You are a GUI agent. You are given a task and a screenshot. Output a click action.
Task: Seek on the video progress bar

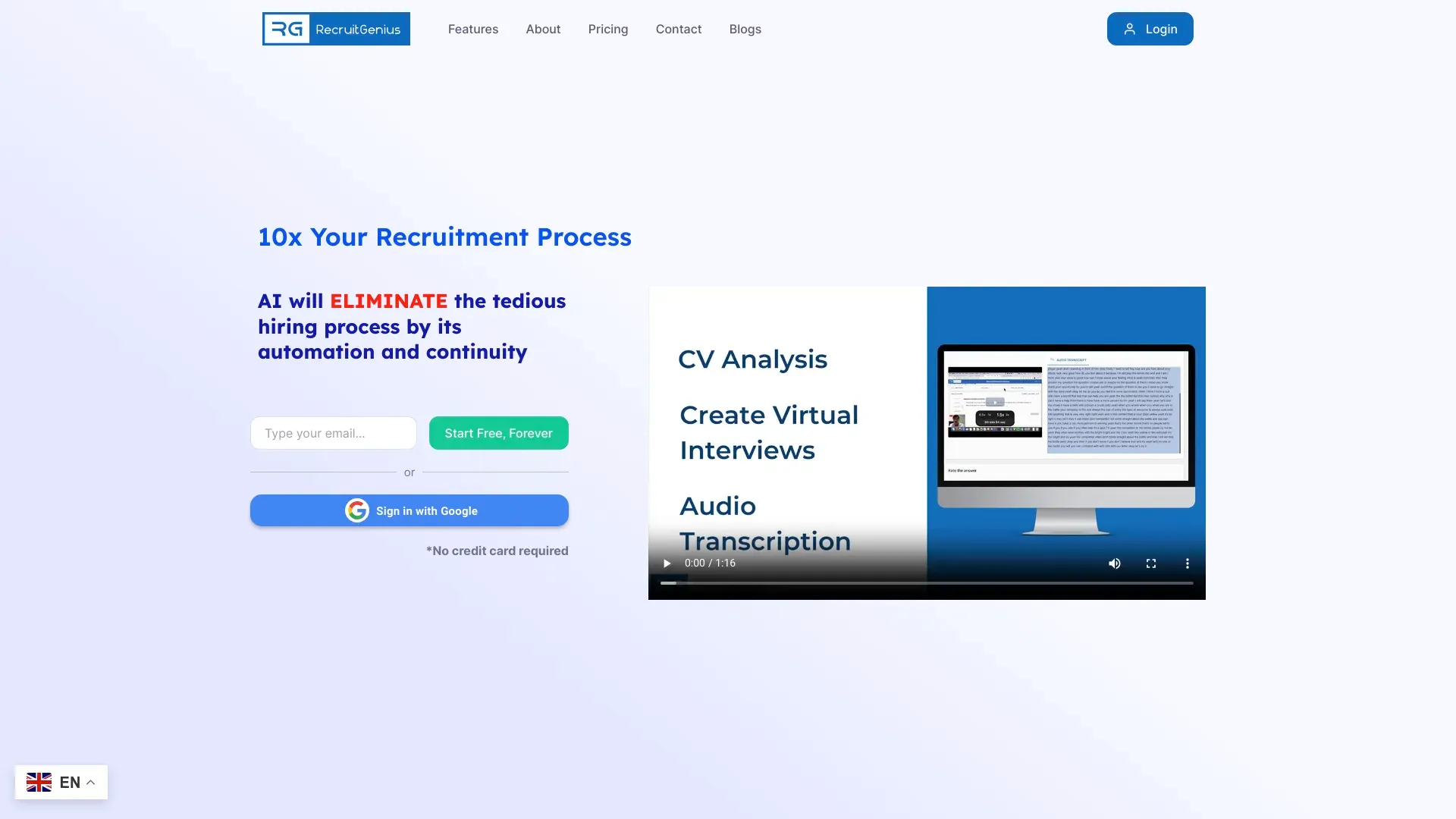(x=927, y=583)
